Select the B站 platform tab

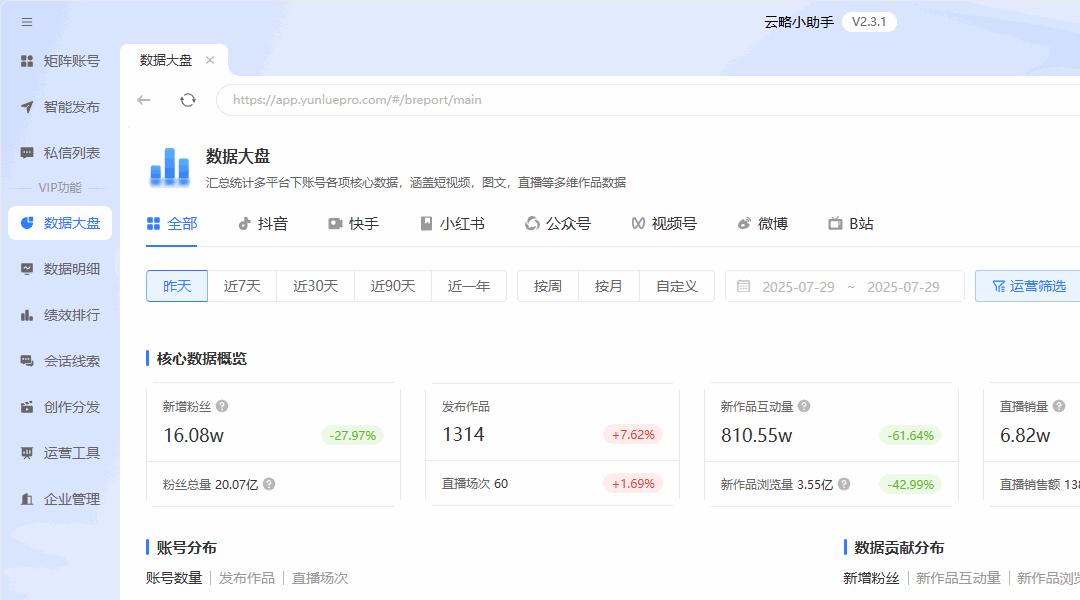click(851, 224)
